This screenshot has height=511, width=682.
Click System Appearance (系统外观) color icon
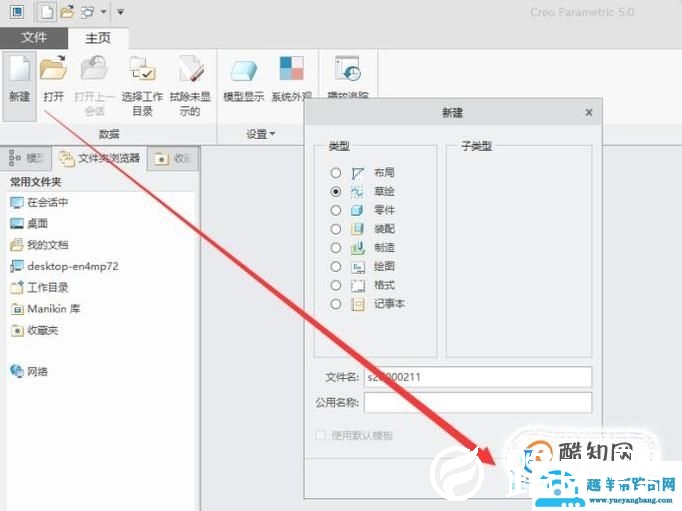coord(291,68)
